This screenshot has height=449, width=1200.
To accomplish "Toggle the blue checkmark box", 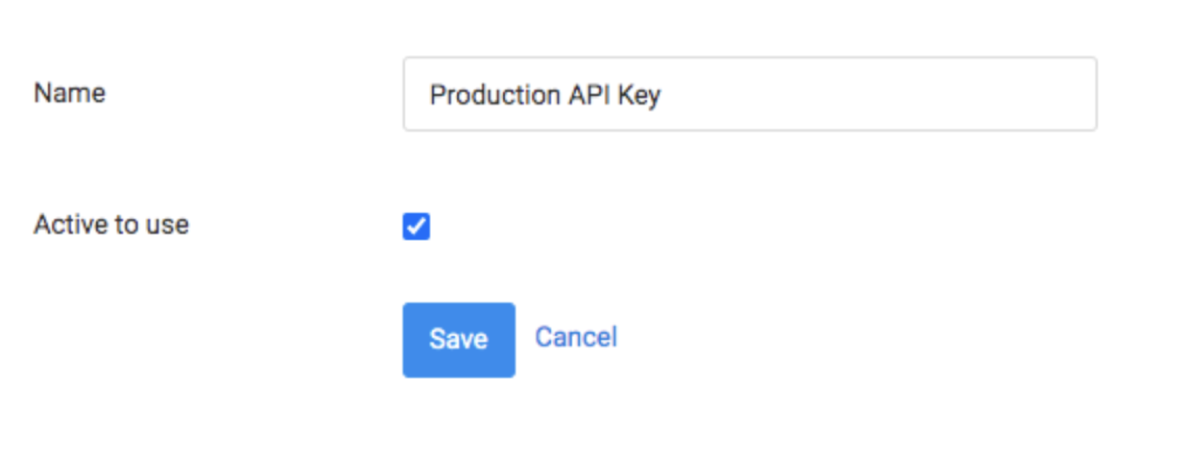I will coord(416,227).
